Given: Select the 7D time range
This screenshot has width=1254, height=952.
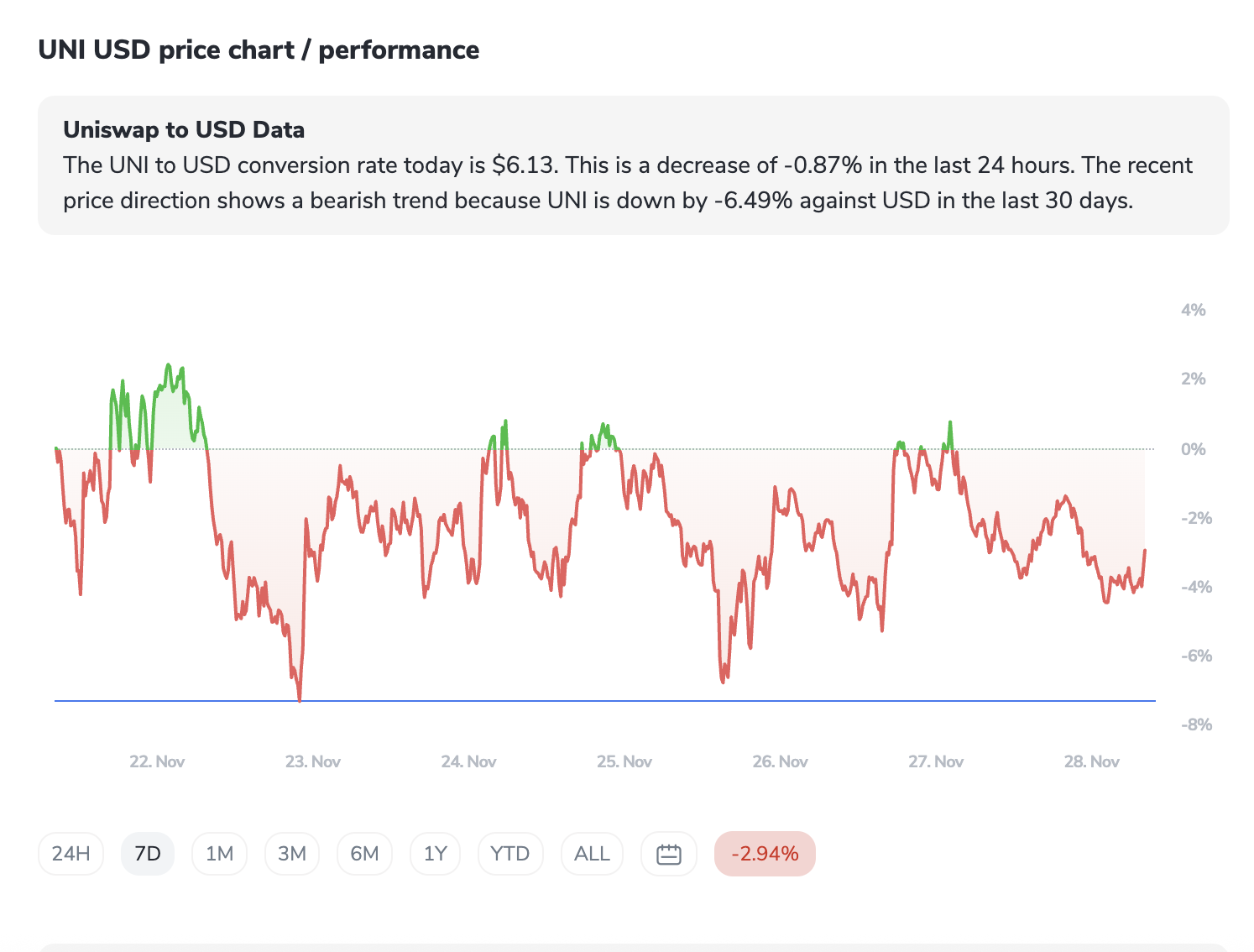Looking at the screenshot, I should pyautogui.click(x=148, y=854).
